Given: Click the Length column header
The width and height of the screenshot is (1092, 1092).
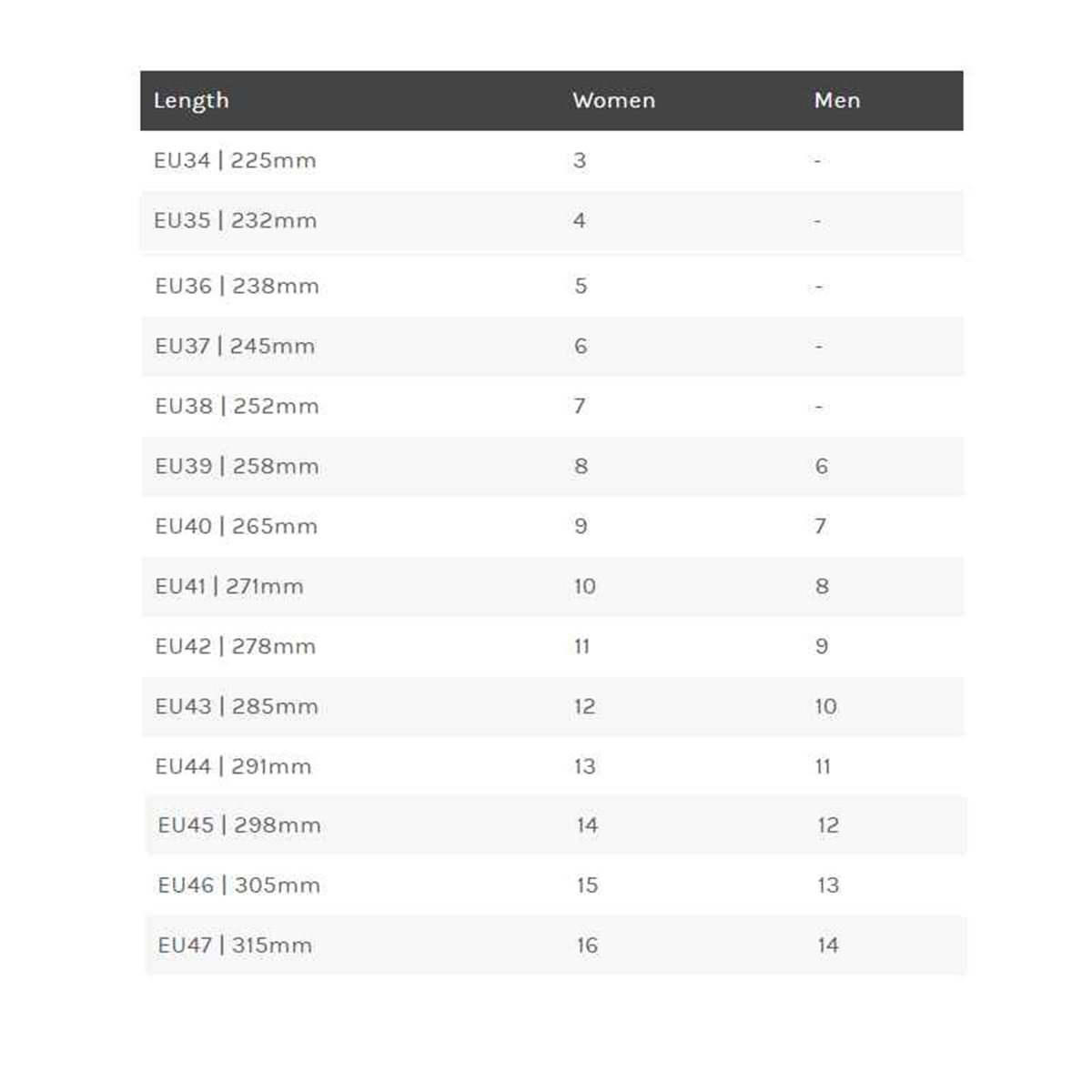Looking at the screenshot, I should click(x=191, y=100).
